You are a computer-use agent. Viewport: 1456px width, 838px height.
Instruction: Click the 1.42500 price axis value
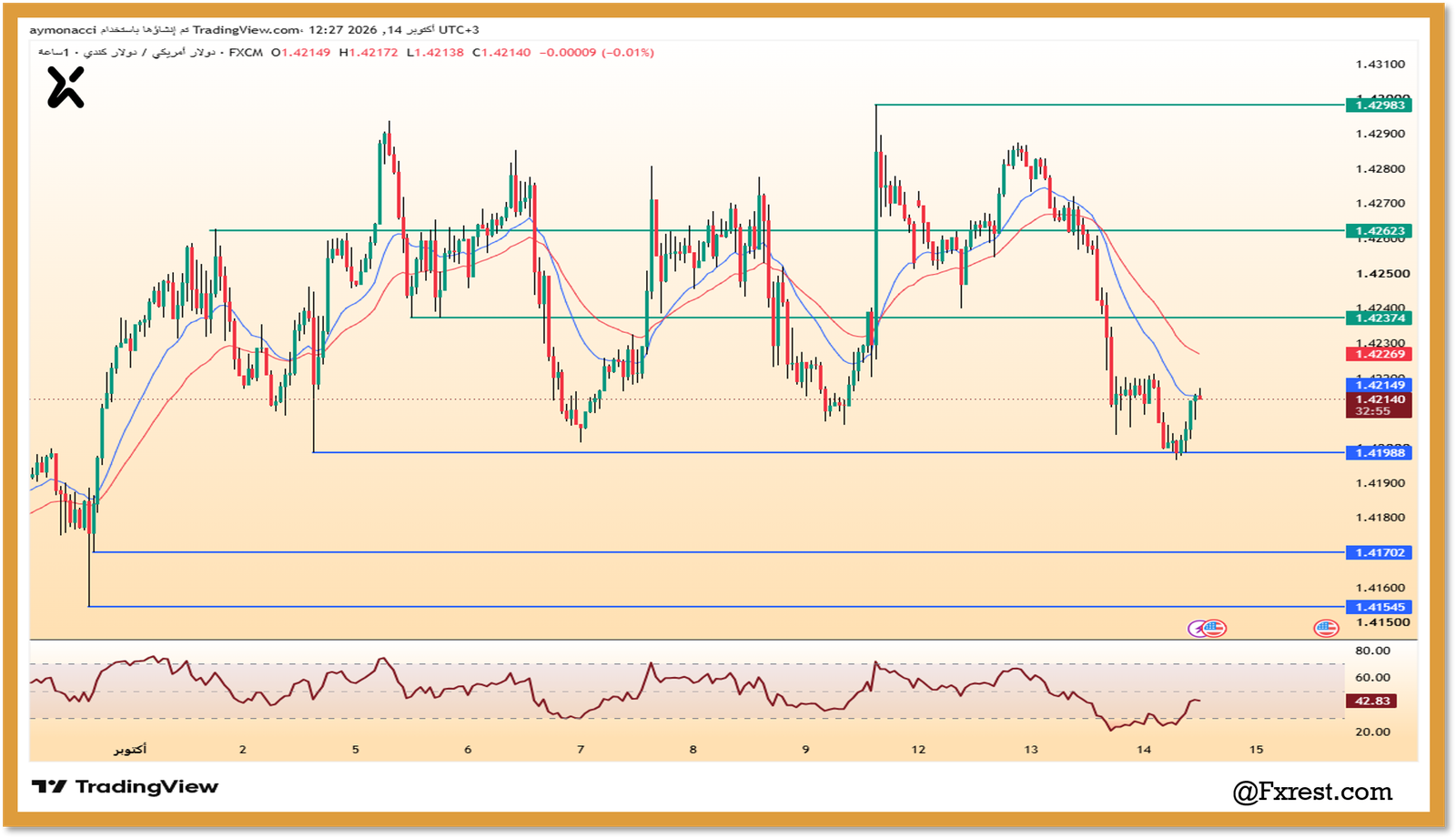pos(1382,273)
